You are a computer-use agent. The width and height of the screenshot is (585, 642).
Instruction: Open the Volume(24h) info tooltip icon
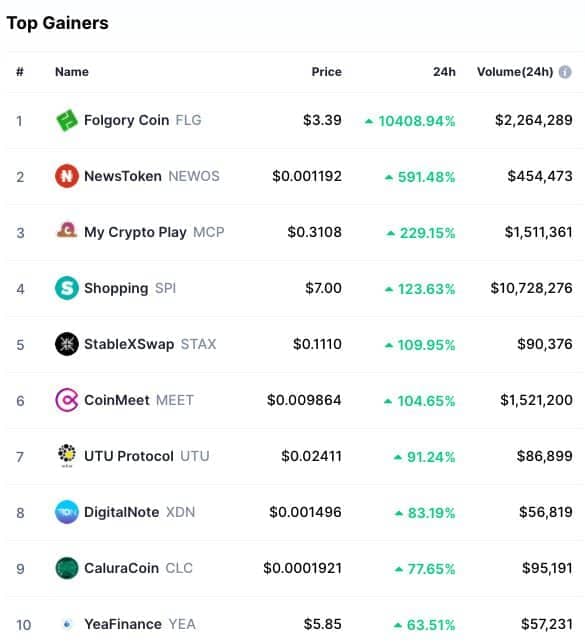[565, 72]
